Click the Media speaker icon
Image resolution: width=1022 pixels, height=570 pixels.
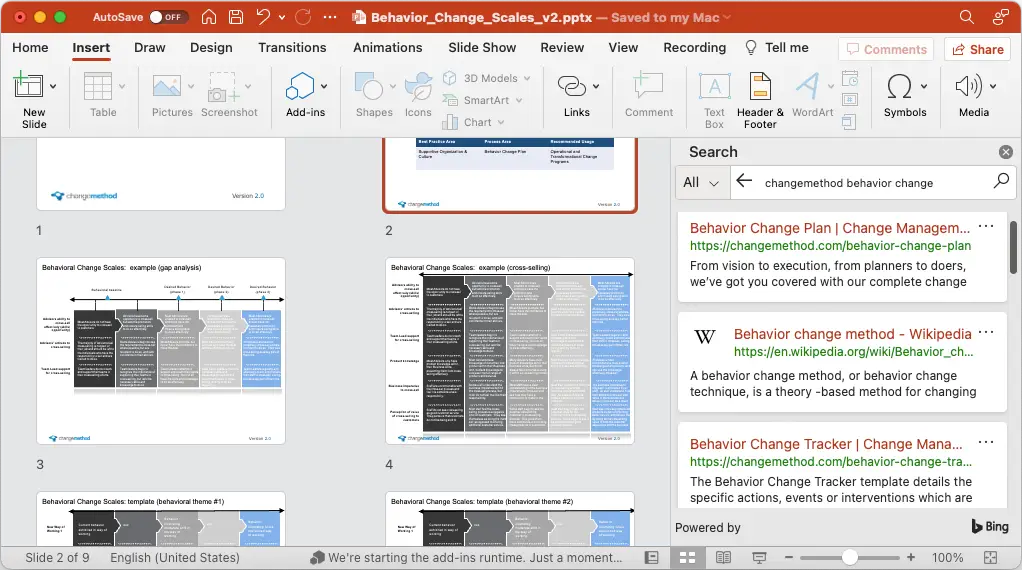pyautogui.click(x=969, y=86)
